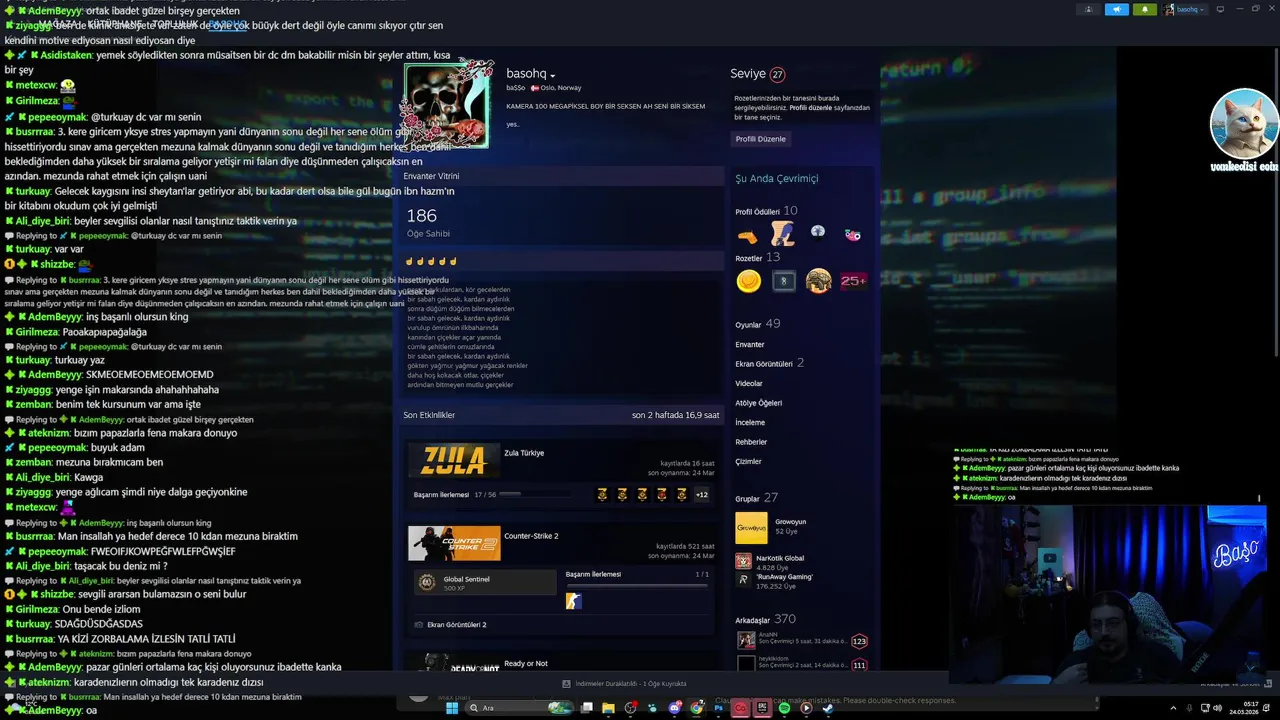Image resolution: width=1280 pixels, height=720 pixels.
Task: Open the Oyunlar 49 link
Action: click(757, 324)
